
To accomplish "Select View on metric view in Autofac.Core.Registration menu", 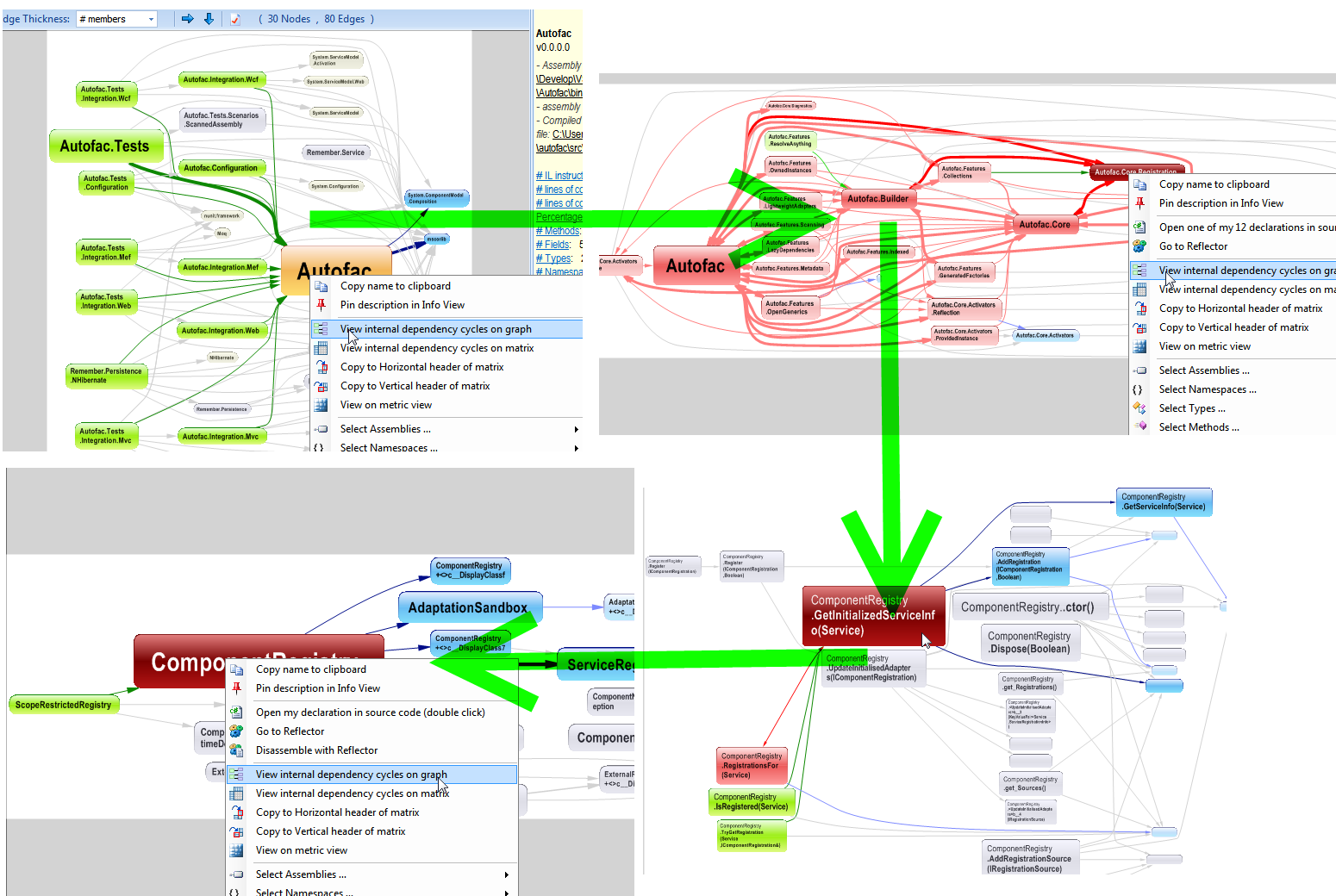I will tap(1204, 346).
